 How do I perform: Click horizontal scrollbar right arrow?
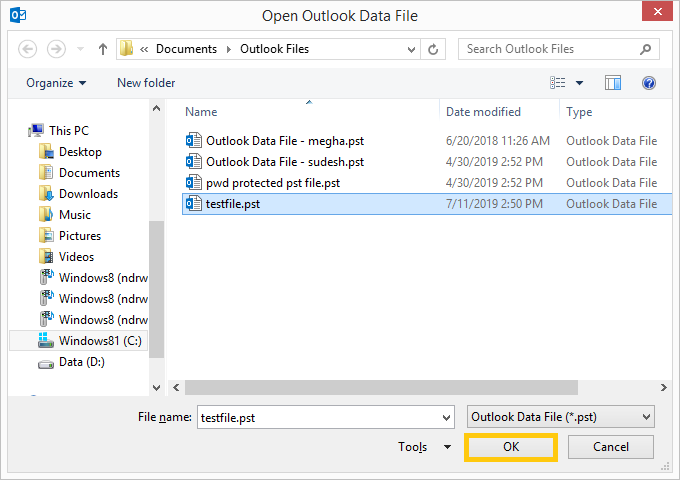664,387
